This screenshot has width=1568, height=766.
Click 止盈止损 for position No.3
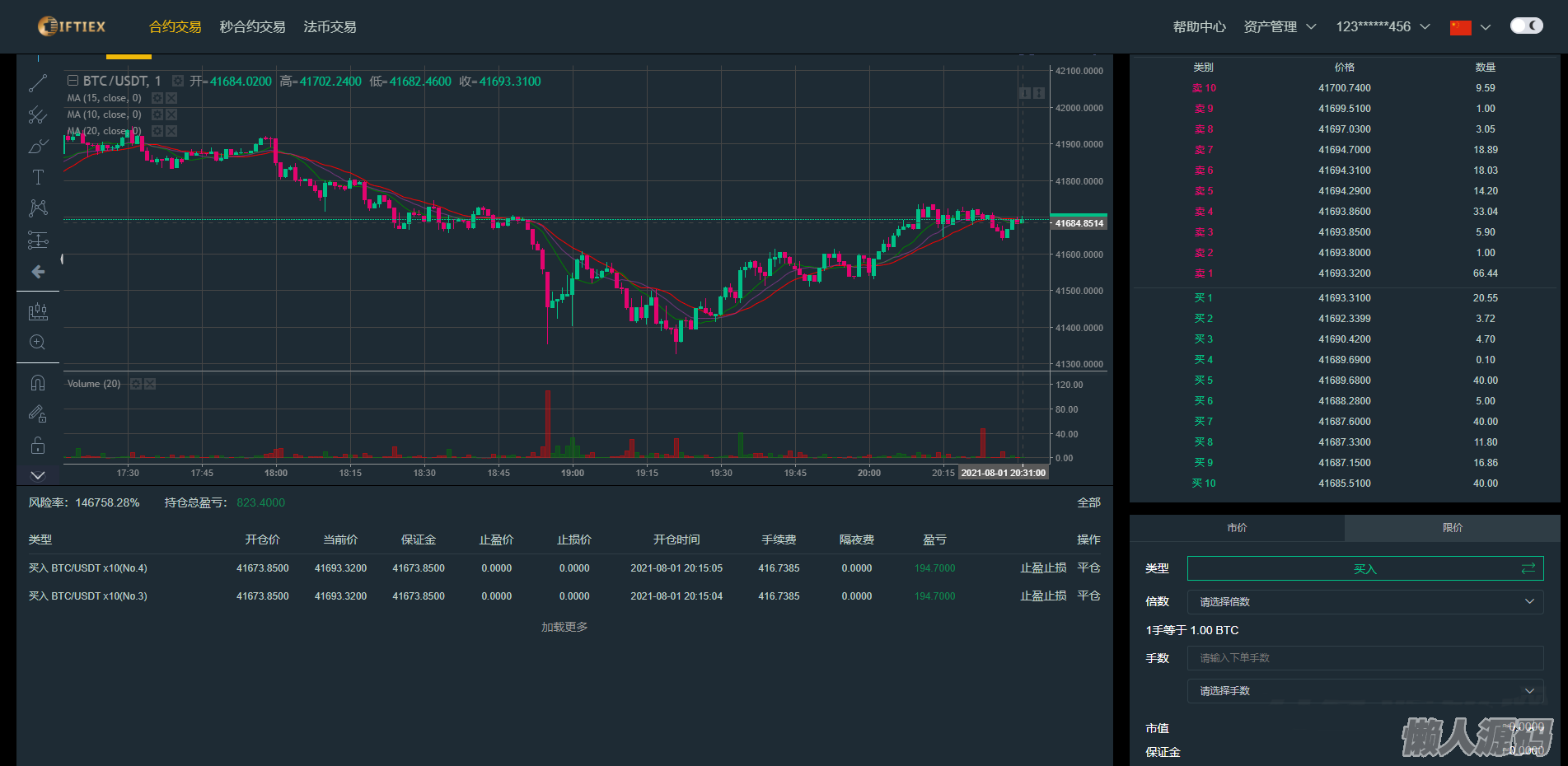(1043, 596)
